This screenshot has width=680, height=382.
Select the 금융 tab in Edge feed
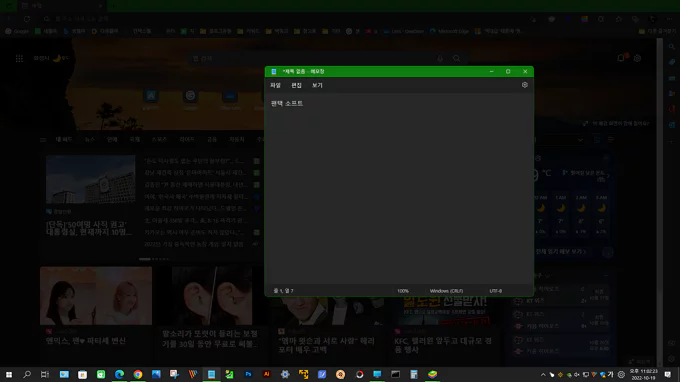(x=212, y=139)
